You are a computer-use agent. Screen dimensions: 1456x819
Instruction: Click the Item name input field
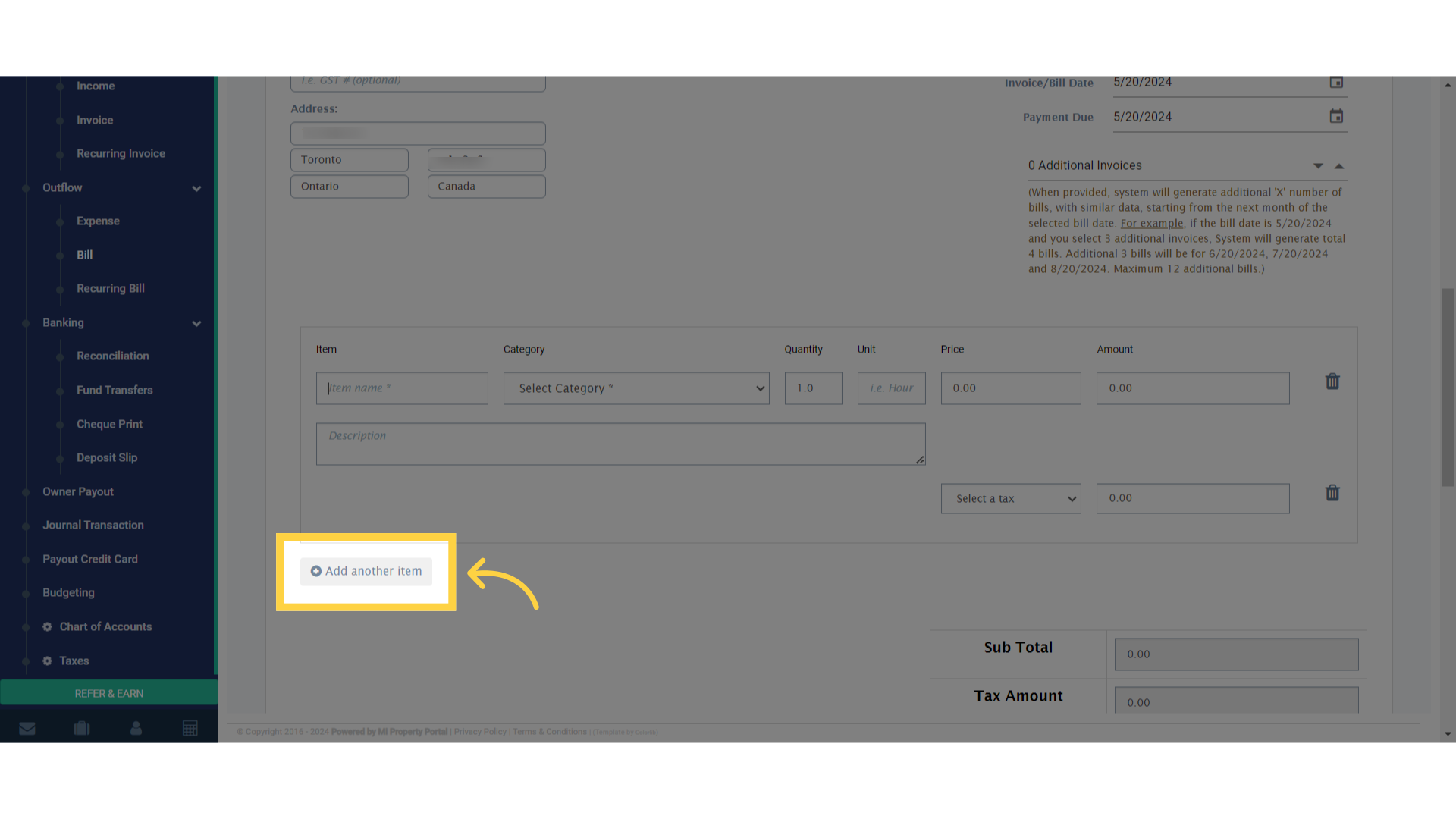click(x=402, y=388)
